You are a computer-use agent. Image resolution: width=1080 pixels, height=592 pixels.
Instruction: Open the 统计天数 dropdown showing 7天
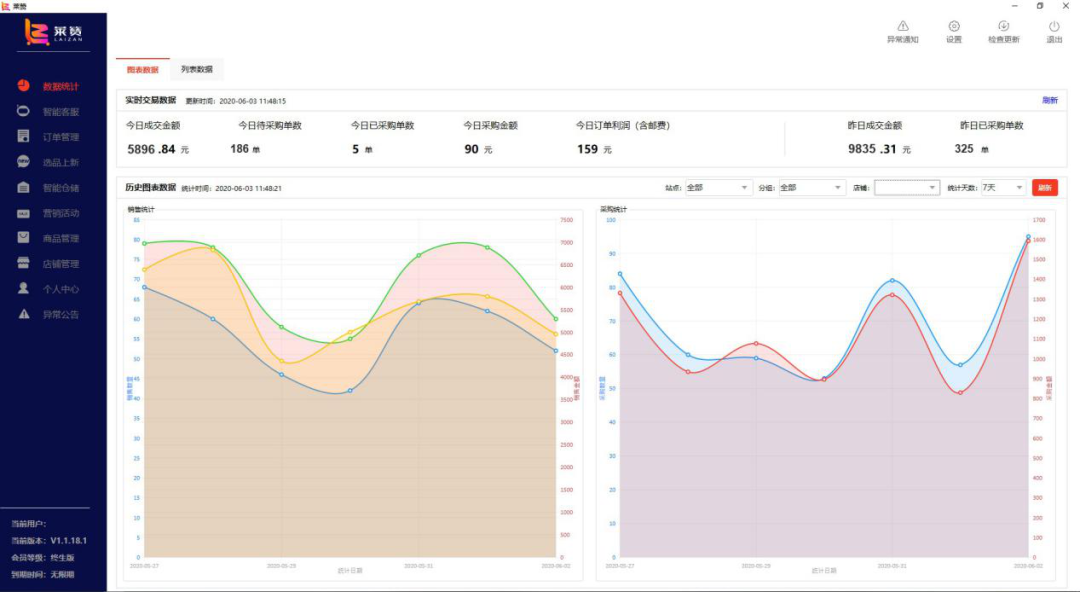click(1004, 187)
